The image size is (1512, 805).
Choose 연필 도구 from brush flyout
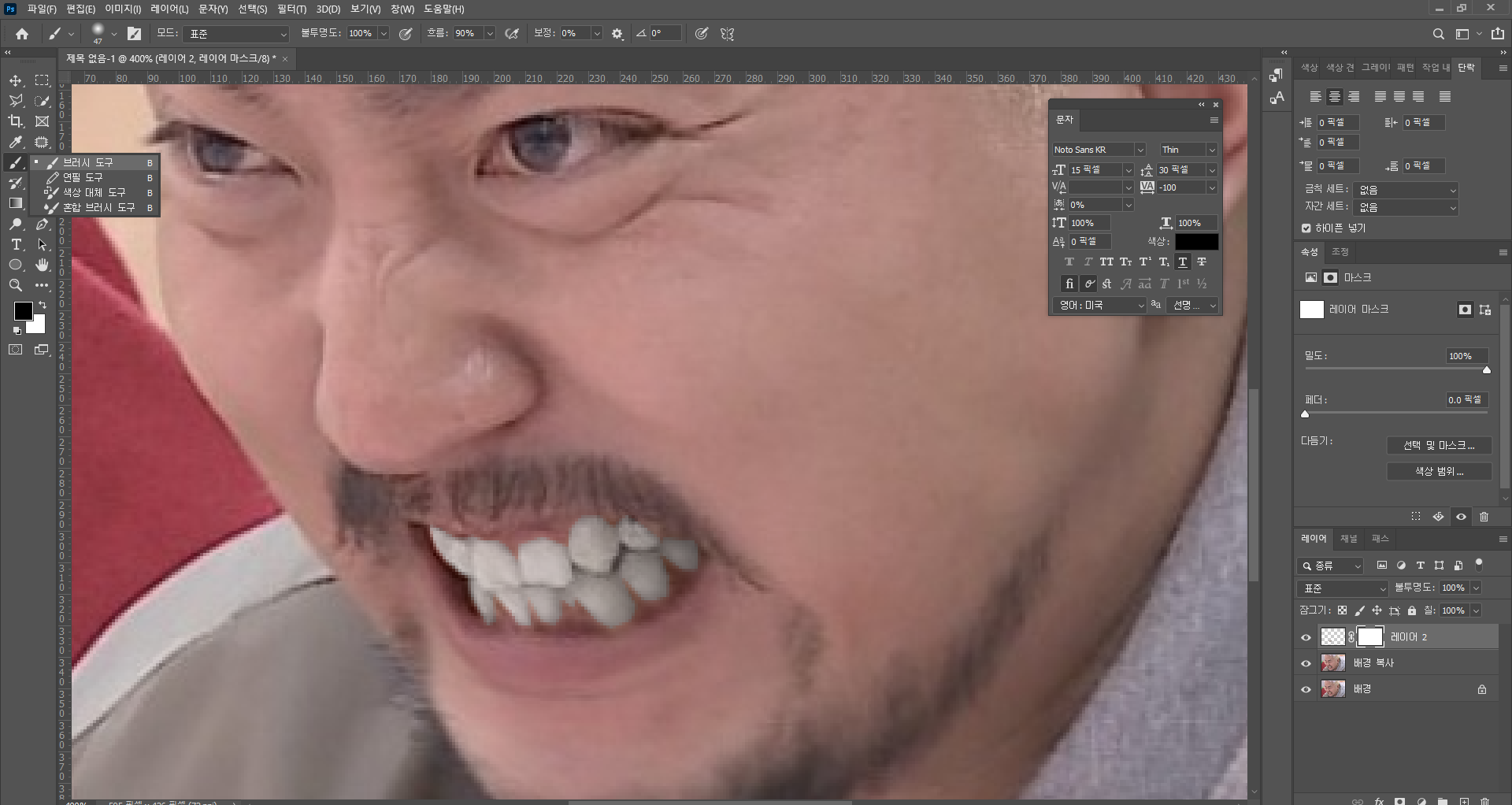(x=94, y=177)
